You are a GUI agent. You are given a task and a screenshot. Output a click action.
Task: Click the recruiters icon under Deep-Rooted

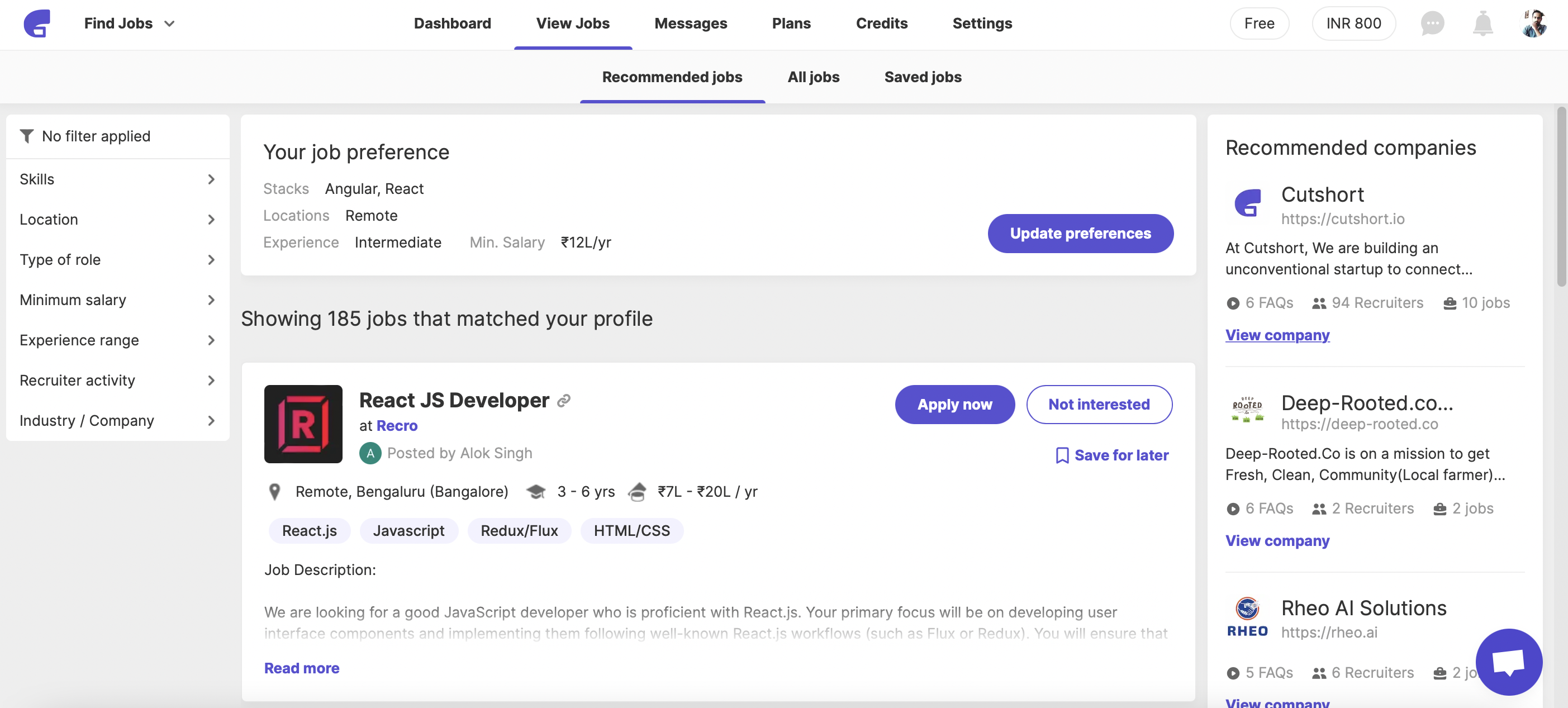(x=1318, y=509)
